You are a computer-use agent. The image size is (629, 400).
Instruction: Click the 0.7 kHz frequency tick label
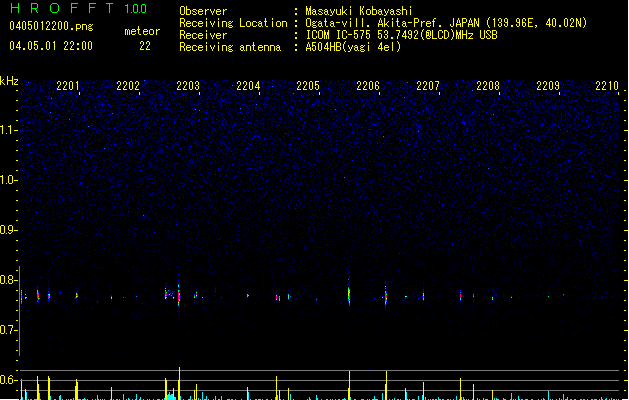point(7,330)
